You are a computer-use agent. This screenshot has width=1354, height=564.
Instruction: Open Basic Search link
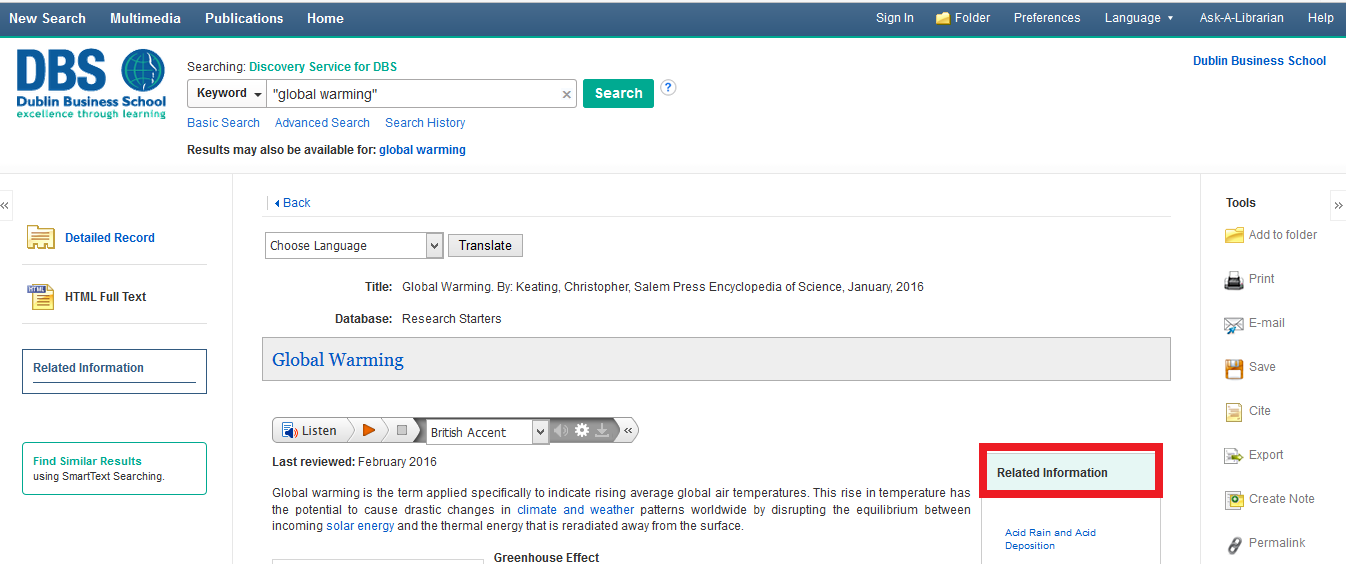223,123
